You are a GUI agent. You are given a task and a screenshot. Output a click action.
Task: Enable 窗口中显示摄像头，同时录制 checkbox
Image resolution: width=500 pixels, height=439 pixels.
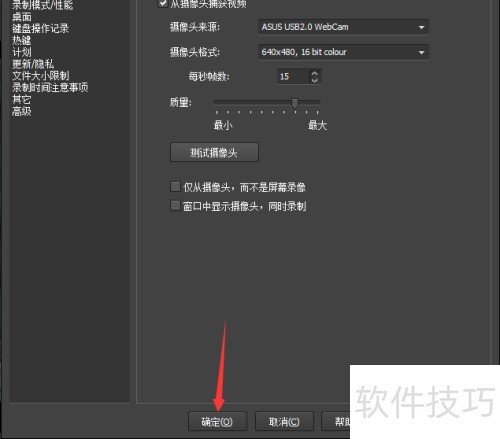175,206
